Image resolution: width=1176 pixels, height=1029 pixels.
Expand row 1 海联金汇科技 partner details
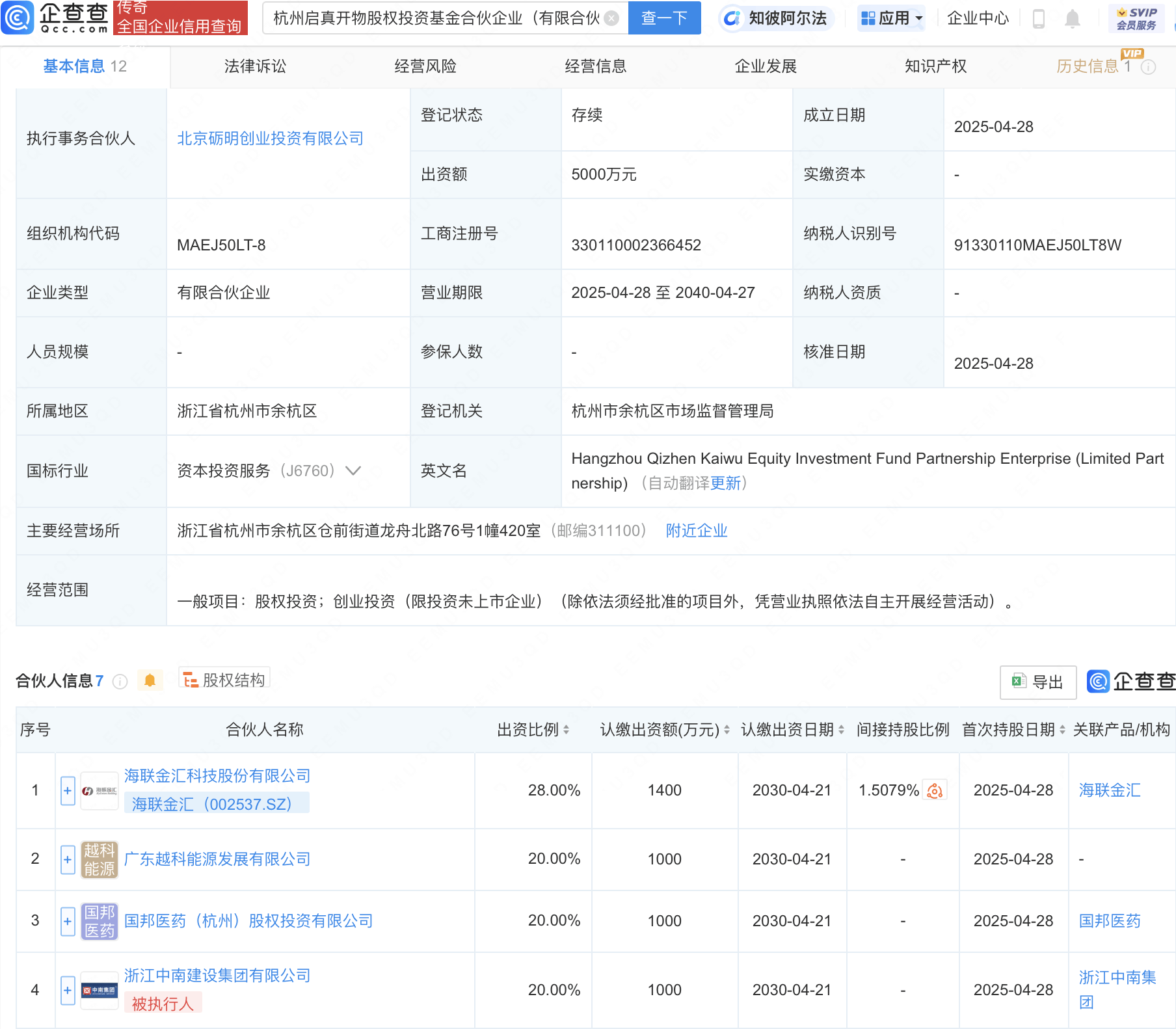point(68,791)
